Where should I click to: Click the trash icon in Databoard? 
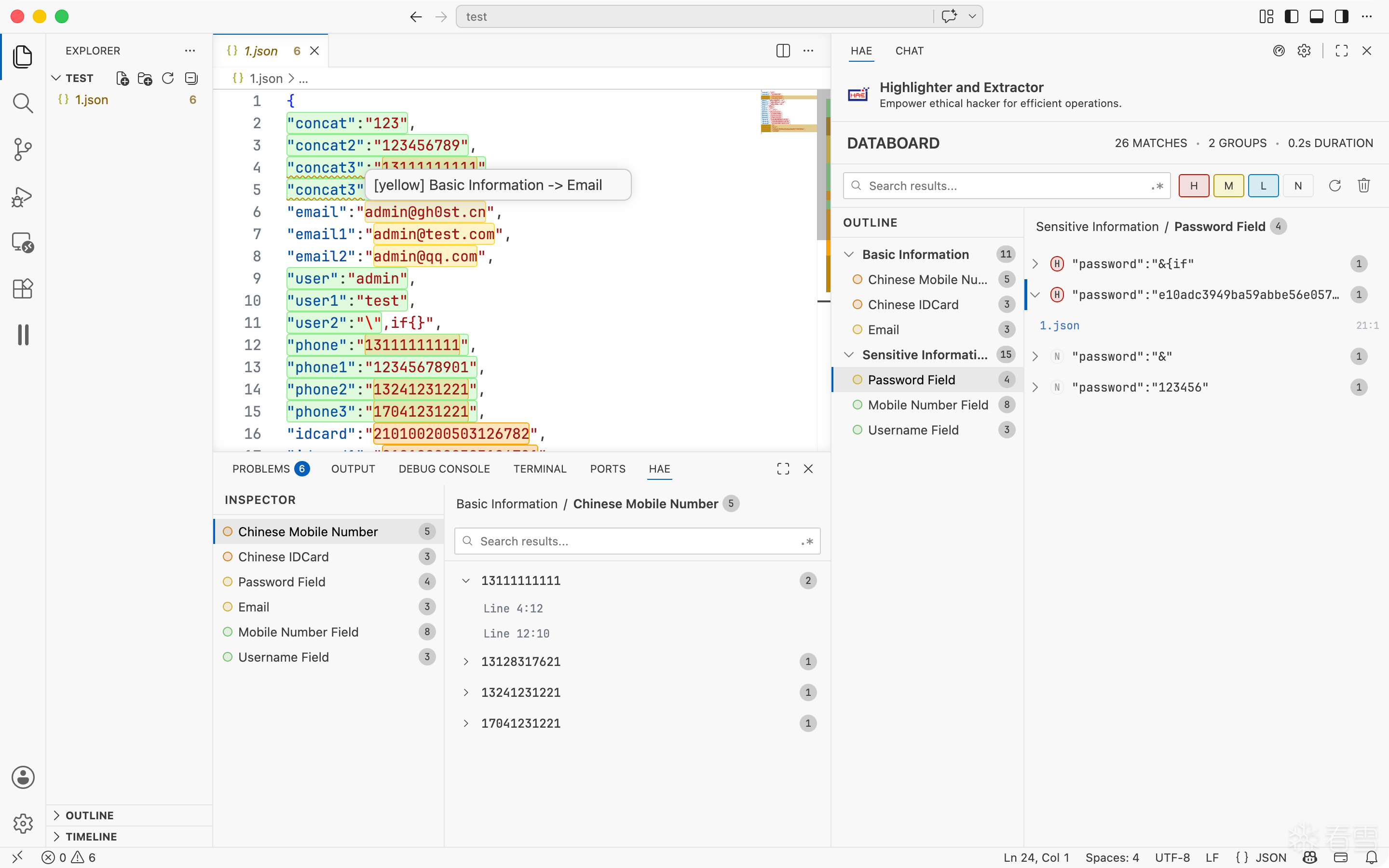(1364, 186)
